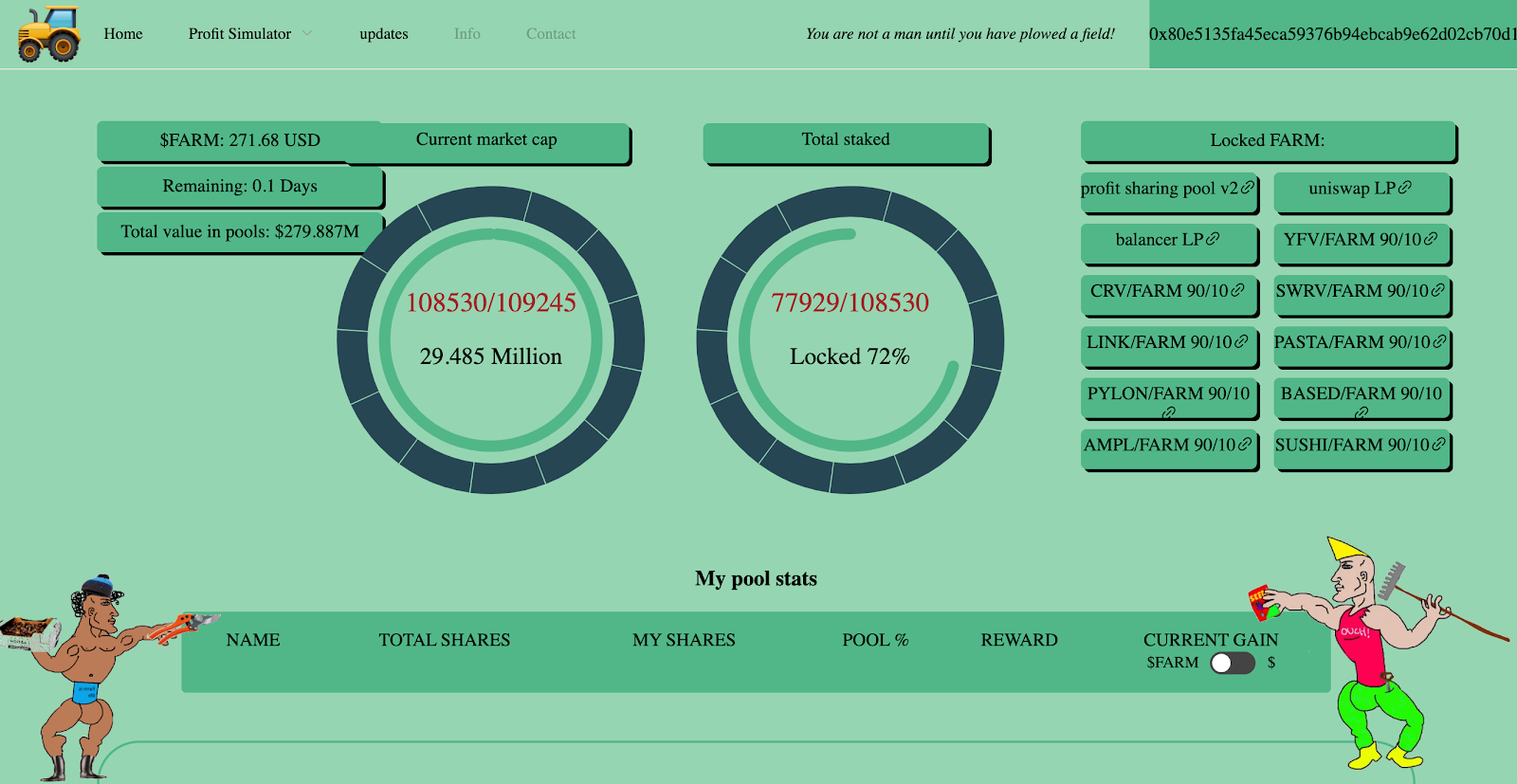Screen dimensions: 1517x784
Task: Click the CURRENT GAIN column header
Action: [x=1211, y=640]
